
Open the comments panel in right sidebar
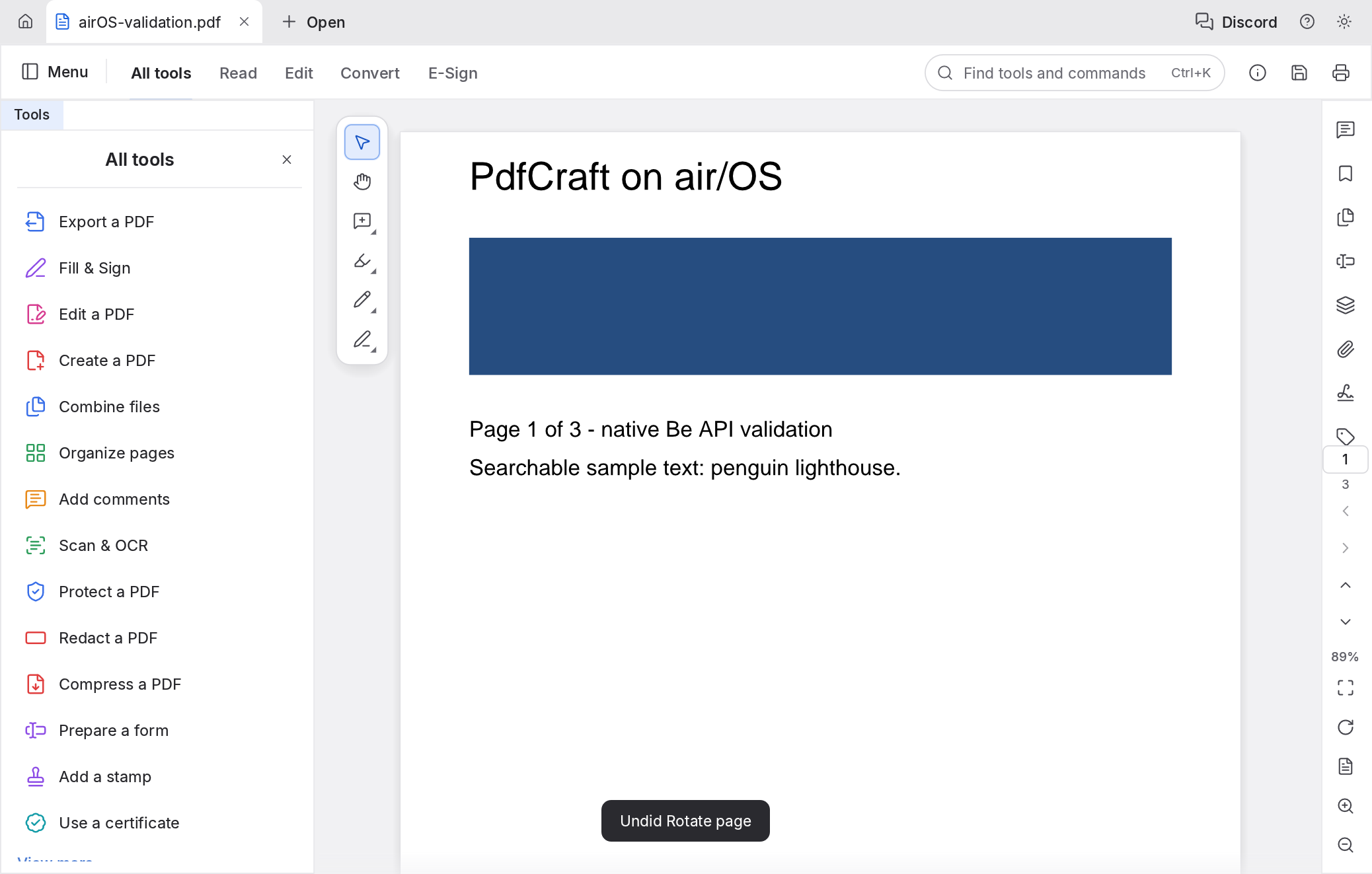(1345, 129)
